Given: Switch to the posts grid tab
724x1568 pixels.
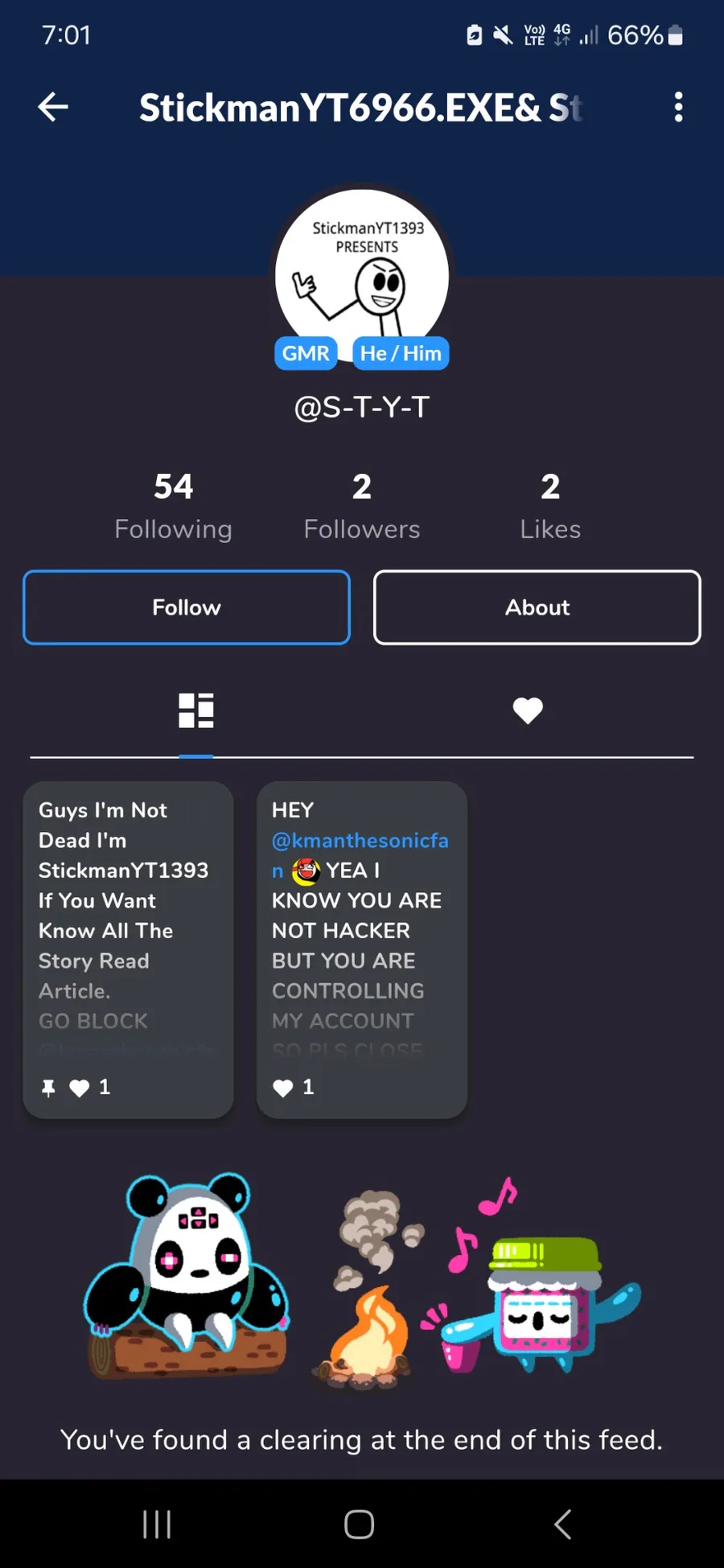Looking at the screenshot, I should pos(196,710).
